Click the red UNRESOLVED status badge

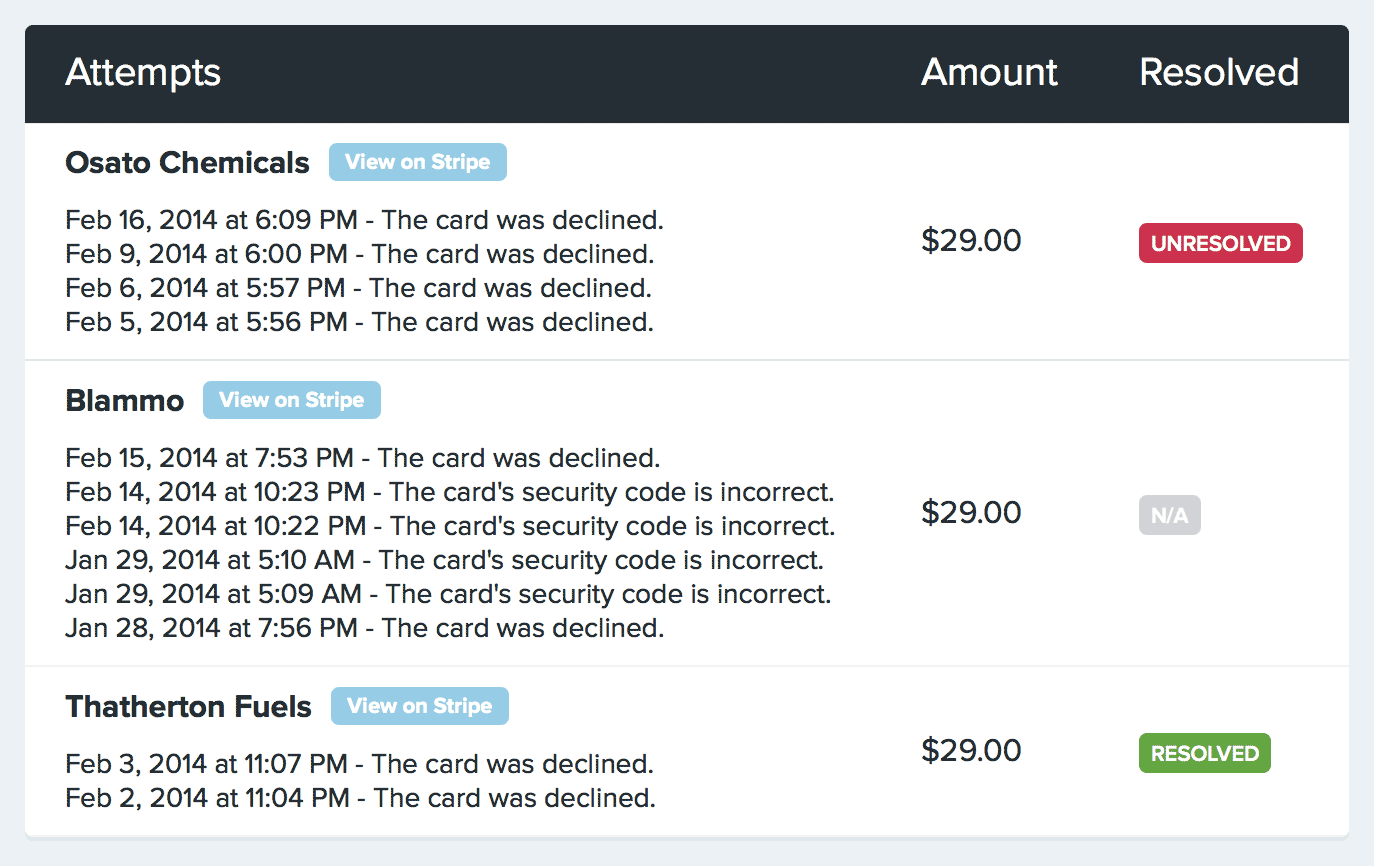coord(1220,243)
